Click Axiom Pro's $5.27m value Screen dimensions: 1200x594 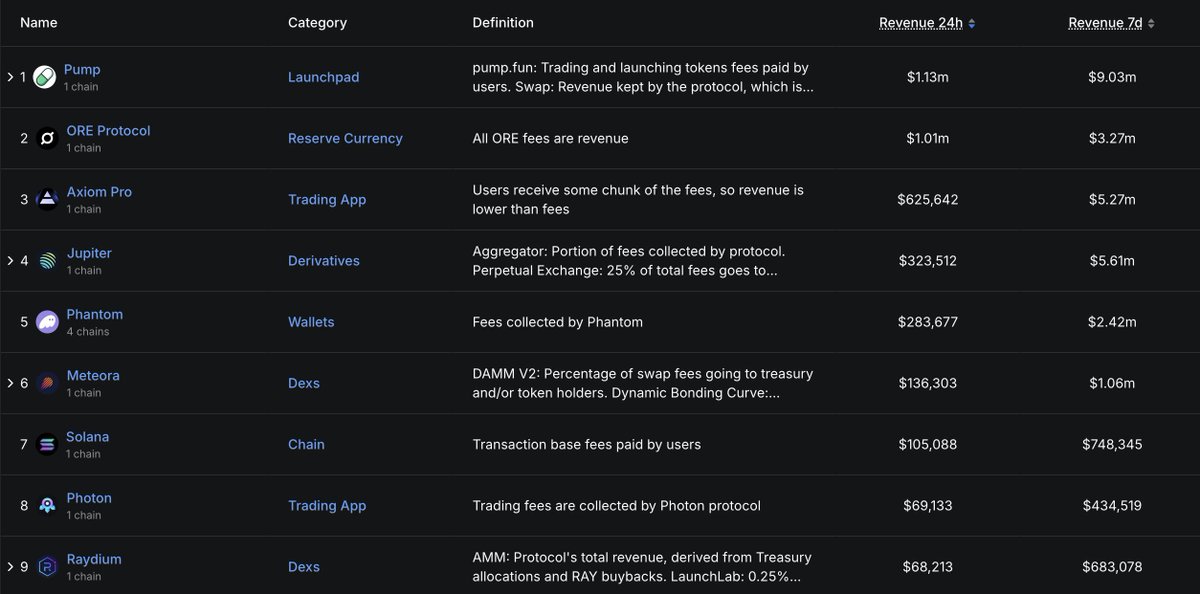click(1112, 199)
